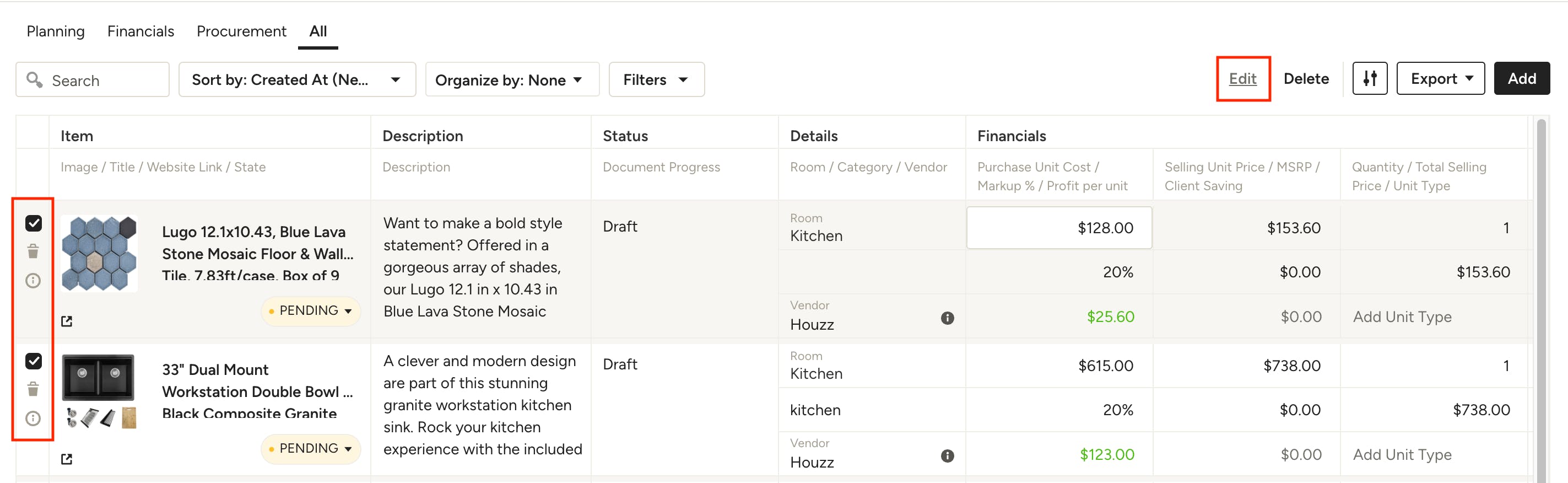Focus the Search input field
1568x483 pixels.
pos(93,79)
